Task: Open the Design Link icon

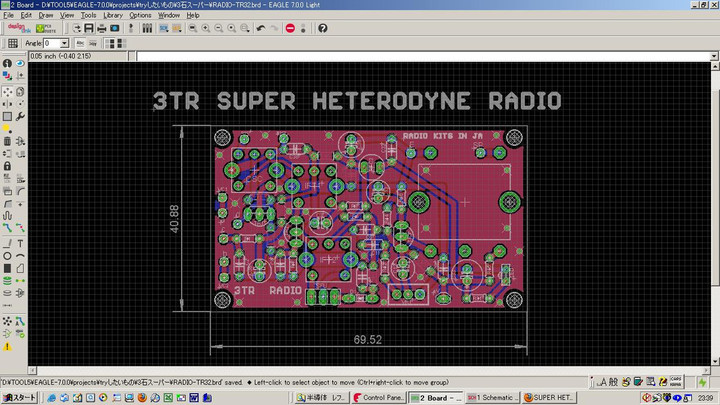Action: pos(19,28)
